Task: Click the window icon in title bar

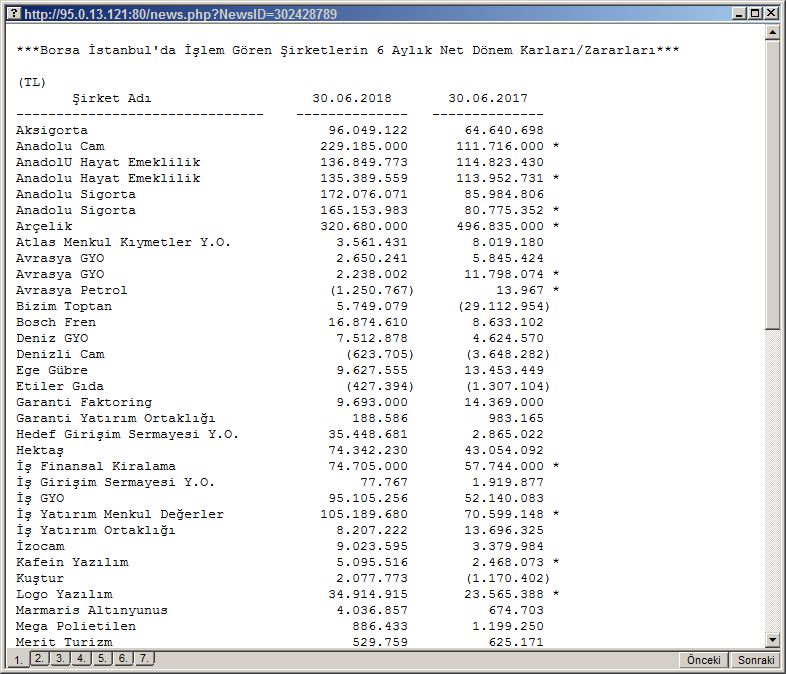Action: click(16, 14)
